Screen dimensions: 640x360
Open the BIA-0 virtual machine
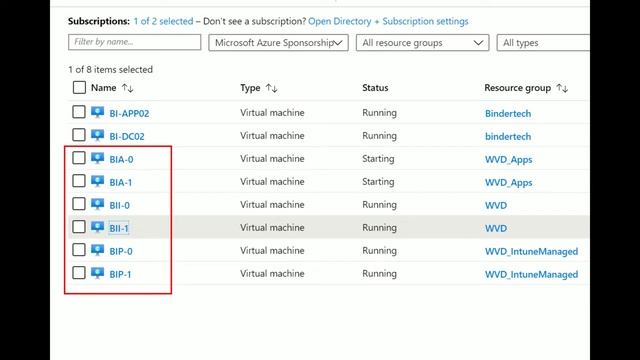coord(121,160)
